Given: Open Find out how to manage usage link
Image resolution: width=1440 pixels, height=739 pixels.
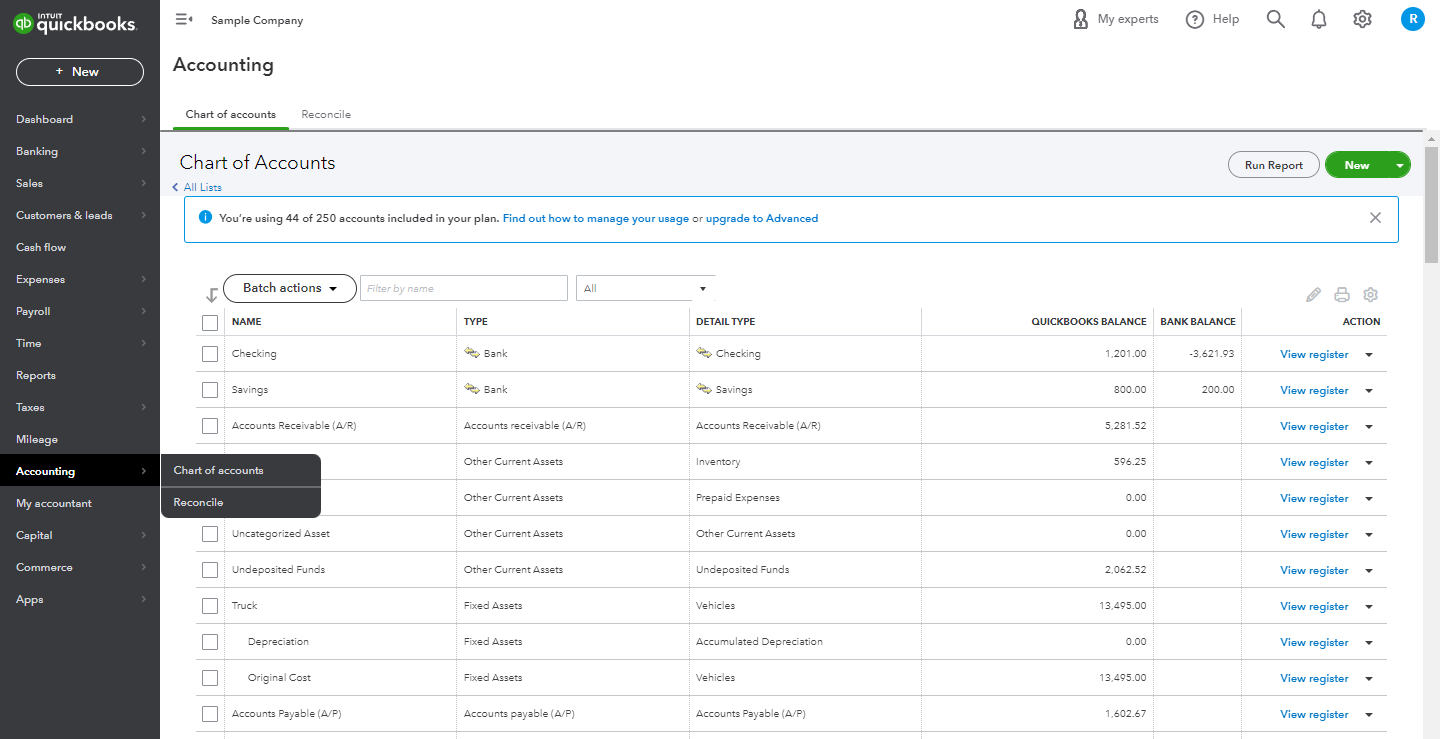Looking at the screenshot, I should tap(596, 218).
